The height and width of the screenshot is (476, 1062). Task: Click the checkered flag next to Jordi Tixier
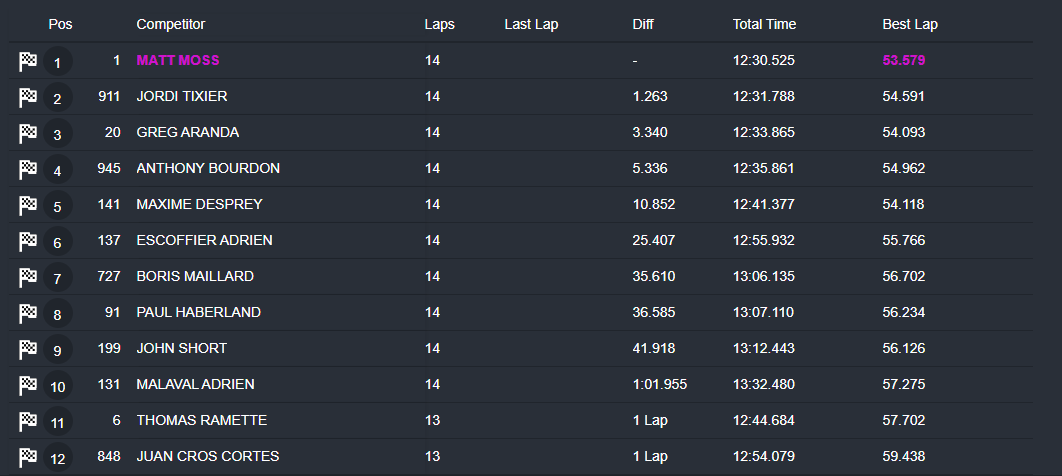(28, 98)
